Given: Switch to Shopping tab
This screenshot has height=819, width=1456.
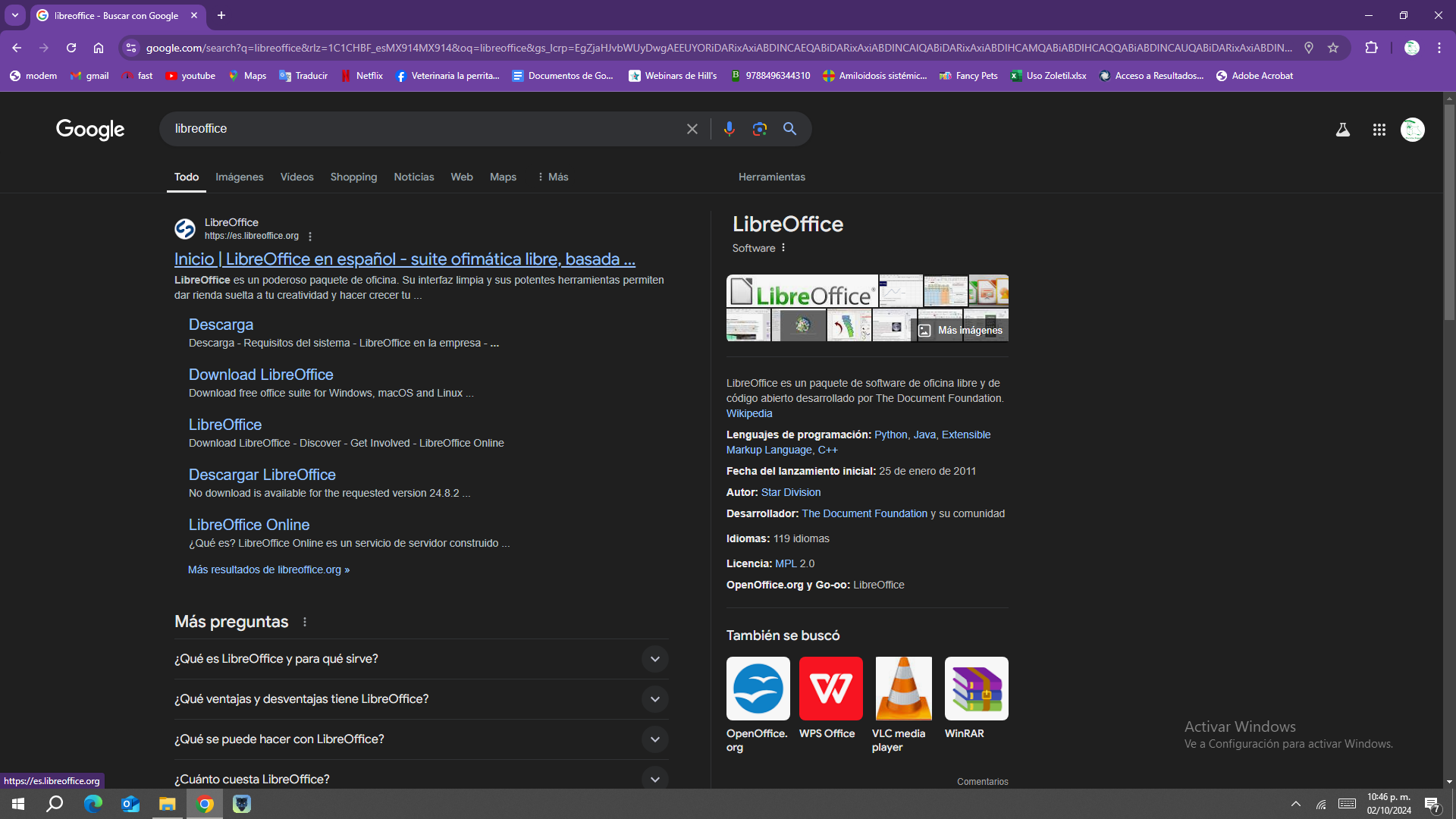Looking at the screenshot, I should tap(353, 177).
